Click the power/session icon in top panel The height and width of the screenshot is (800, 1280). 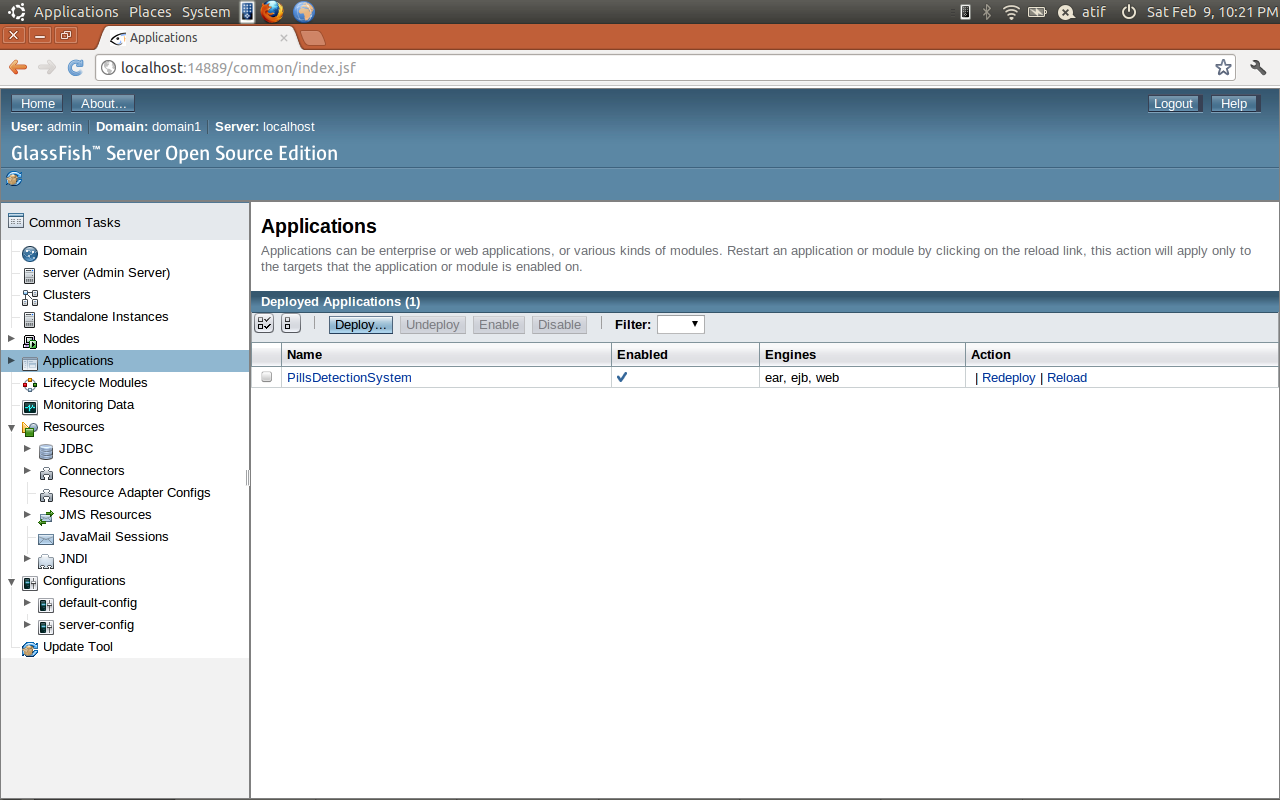(1129, 12)
